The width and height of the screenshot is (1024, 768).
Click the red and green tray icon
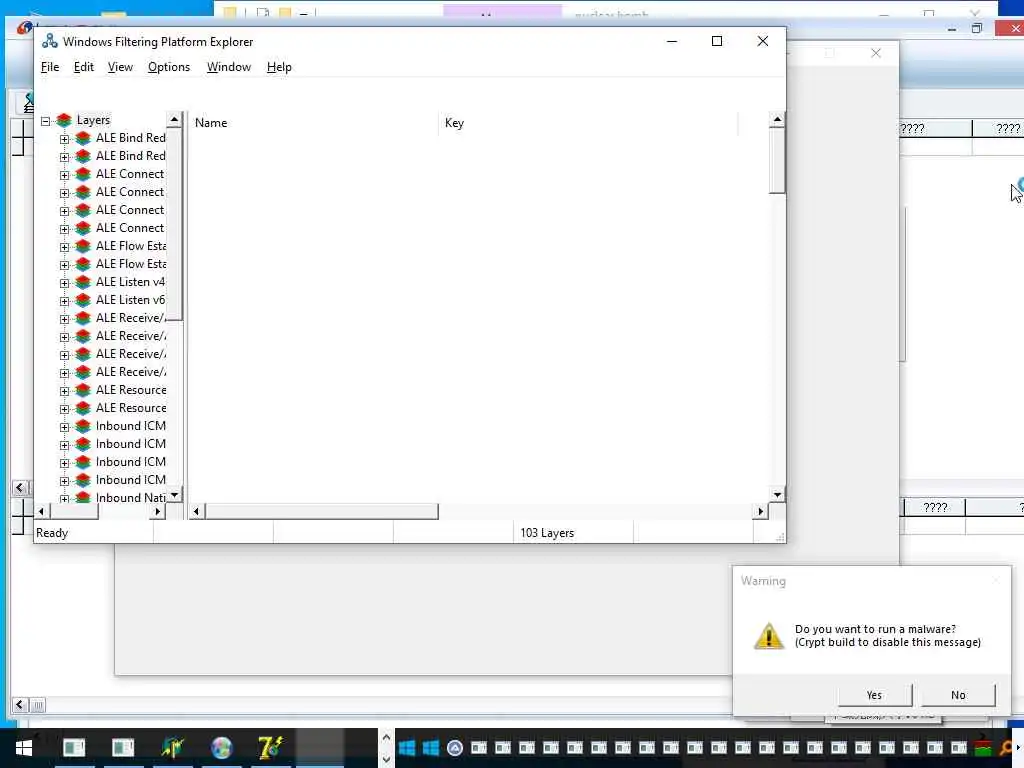click(983, 748)
